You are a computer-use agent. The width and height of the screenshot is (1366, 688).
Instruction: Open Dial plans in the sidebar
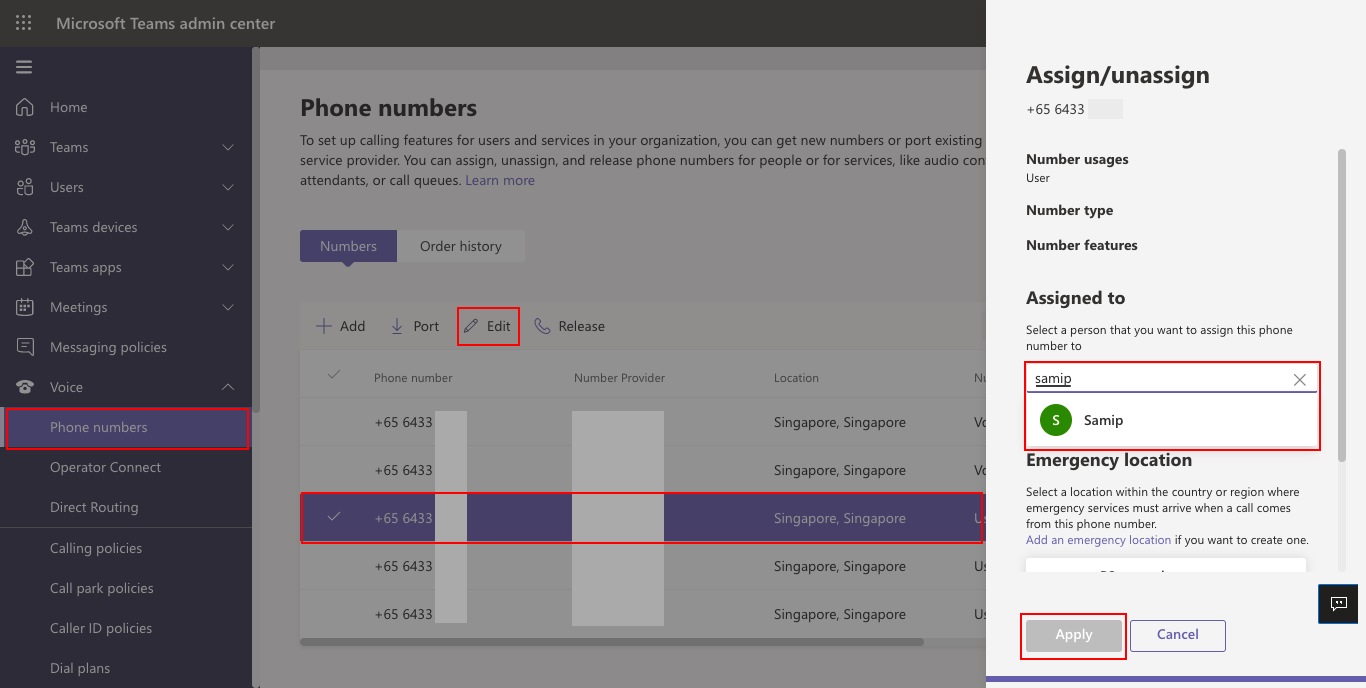pos(80,668)
